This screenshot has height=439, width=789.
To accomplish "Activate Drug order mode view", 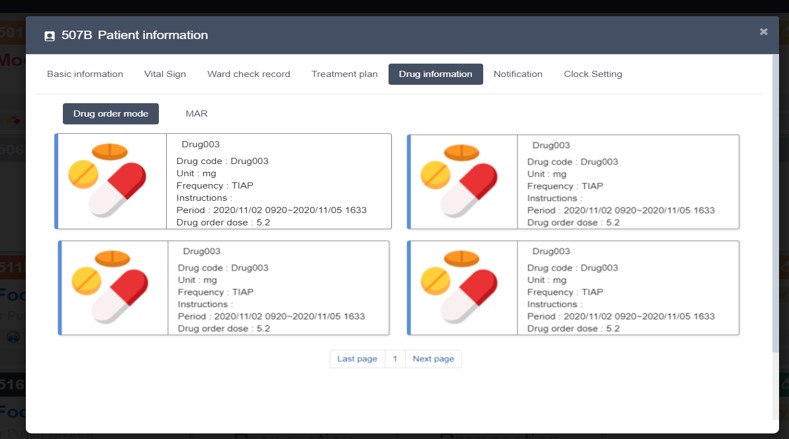I will tap(111, 114).
